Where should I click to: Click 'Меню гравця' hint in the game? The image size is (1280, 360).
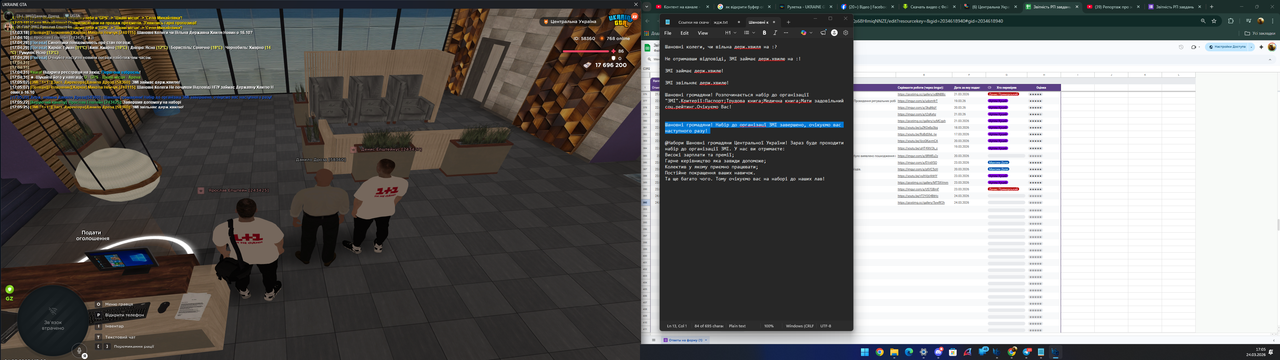click(x=118, y=304)
